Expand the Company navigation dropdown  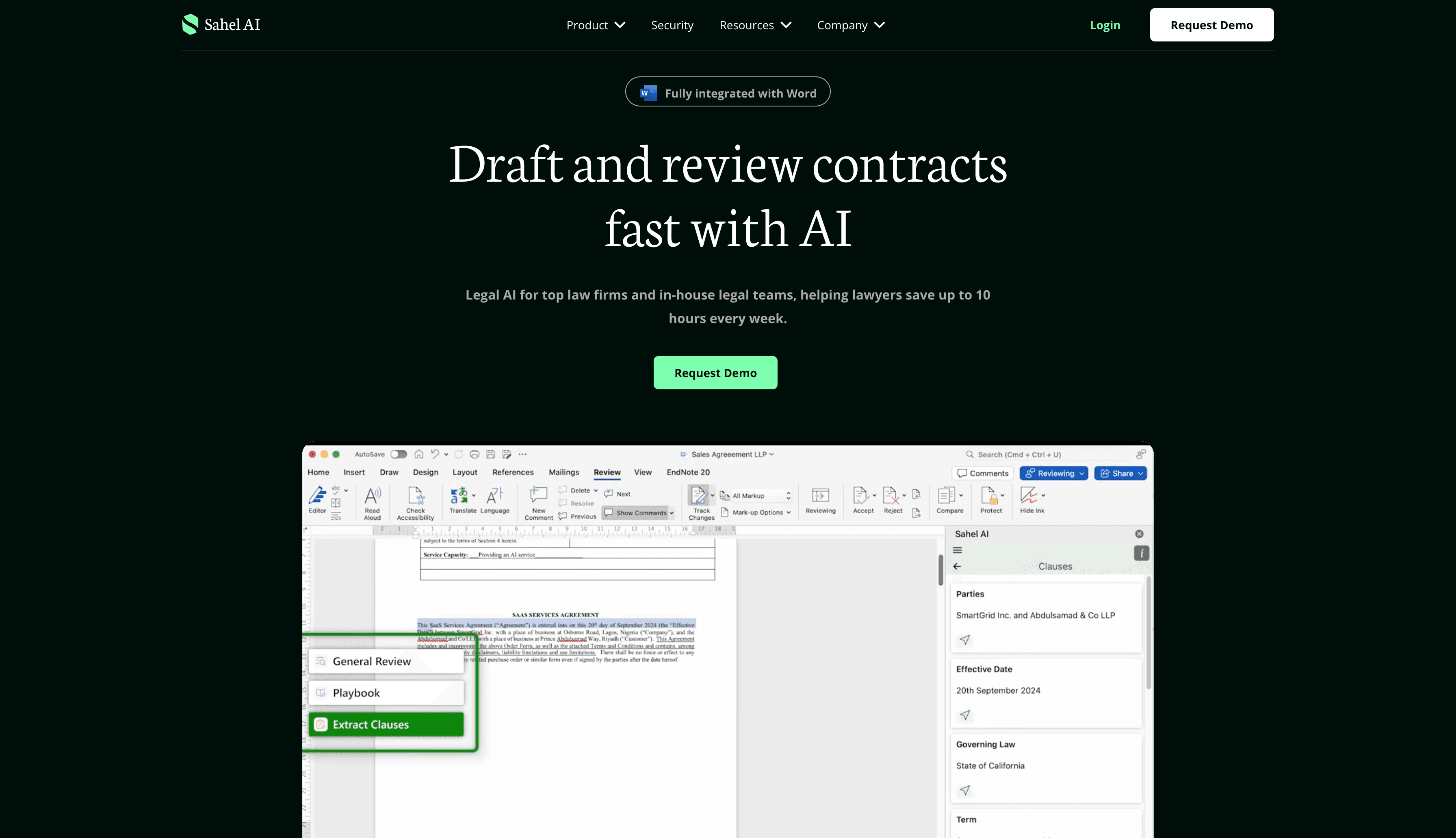tap(850, 25)
